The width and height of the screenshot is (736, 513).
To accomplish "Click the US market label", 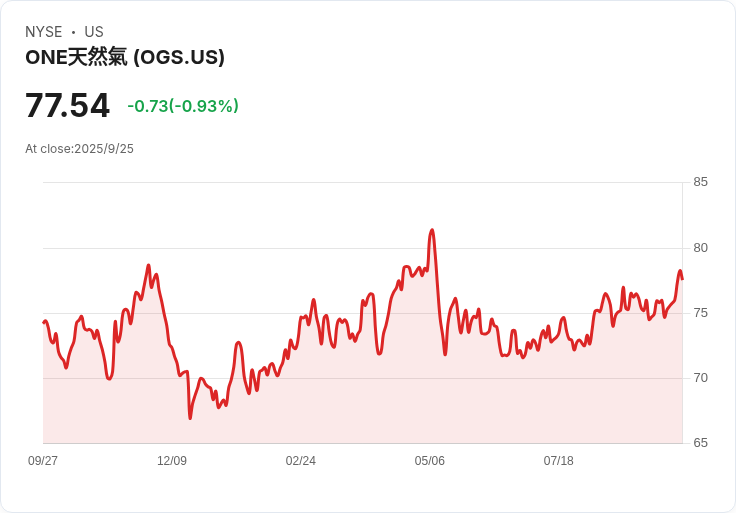I will point(94,32).
